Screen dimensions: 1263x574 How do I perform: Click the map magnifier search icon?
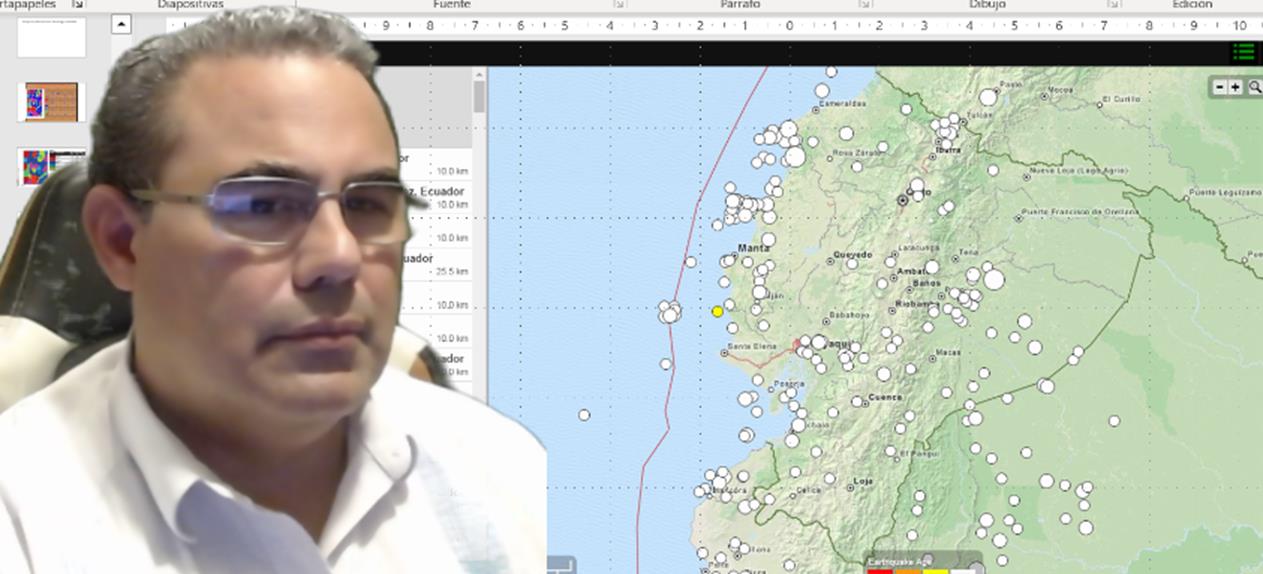pos(1254,88)
